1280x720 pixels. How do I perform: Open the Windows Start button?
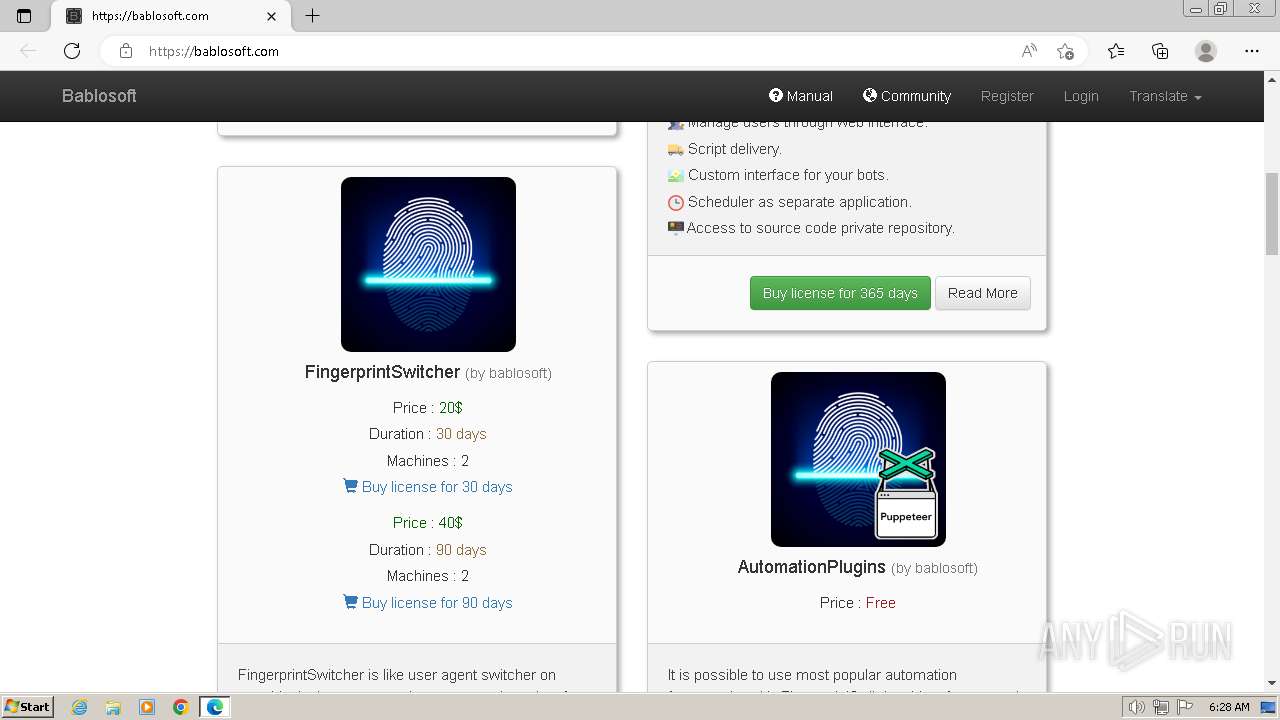click(x=28, y=707)
